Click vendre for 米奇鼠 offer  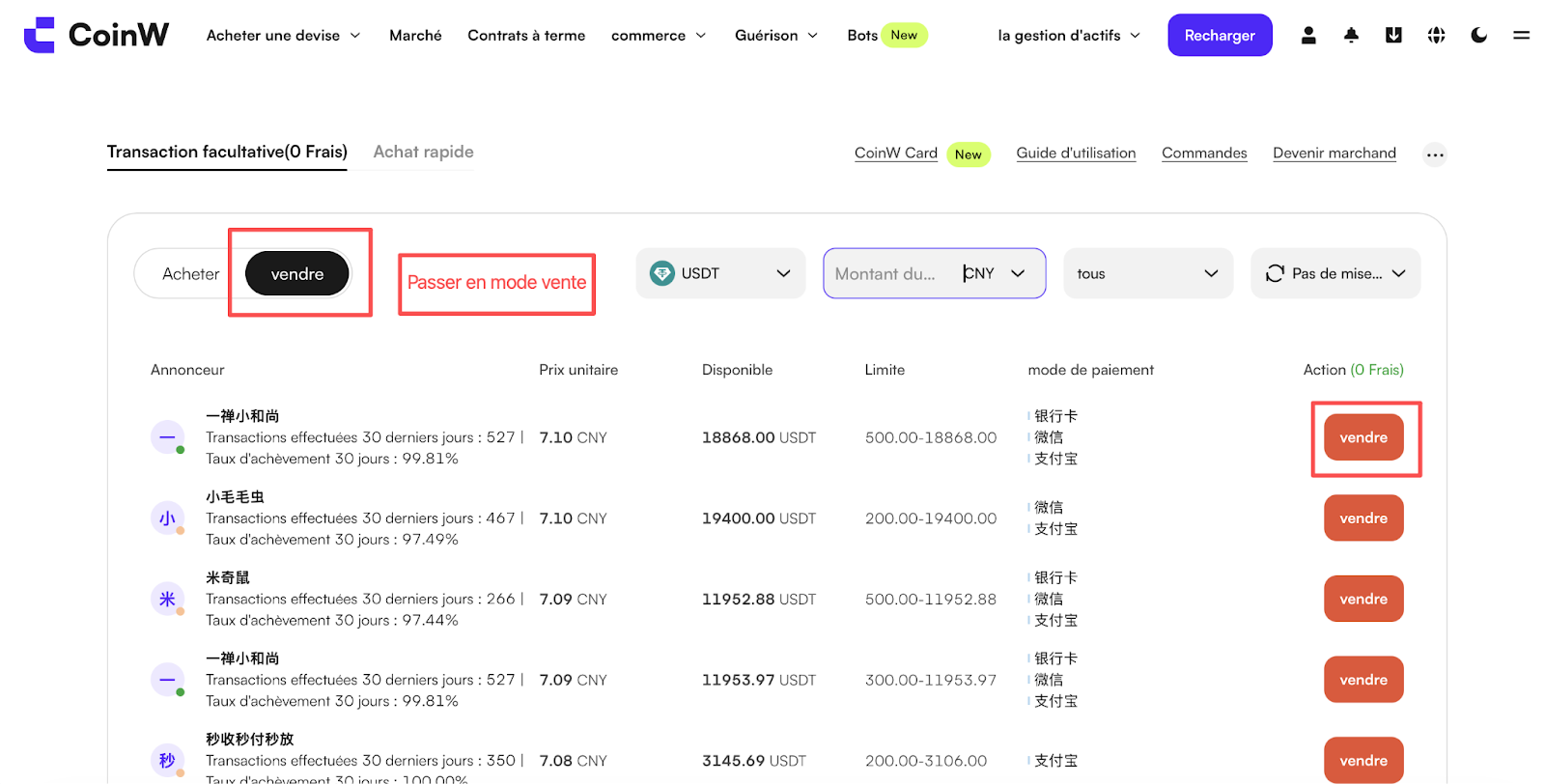coord(1363,599)
